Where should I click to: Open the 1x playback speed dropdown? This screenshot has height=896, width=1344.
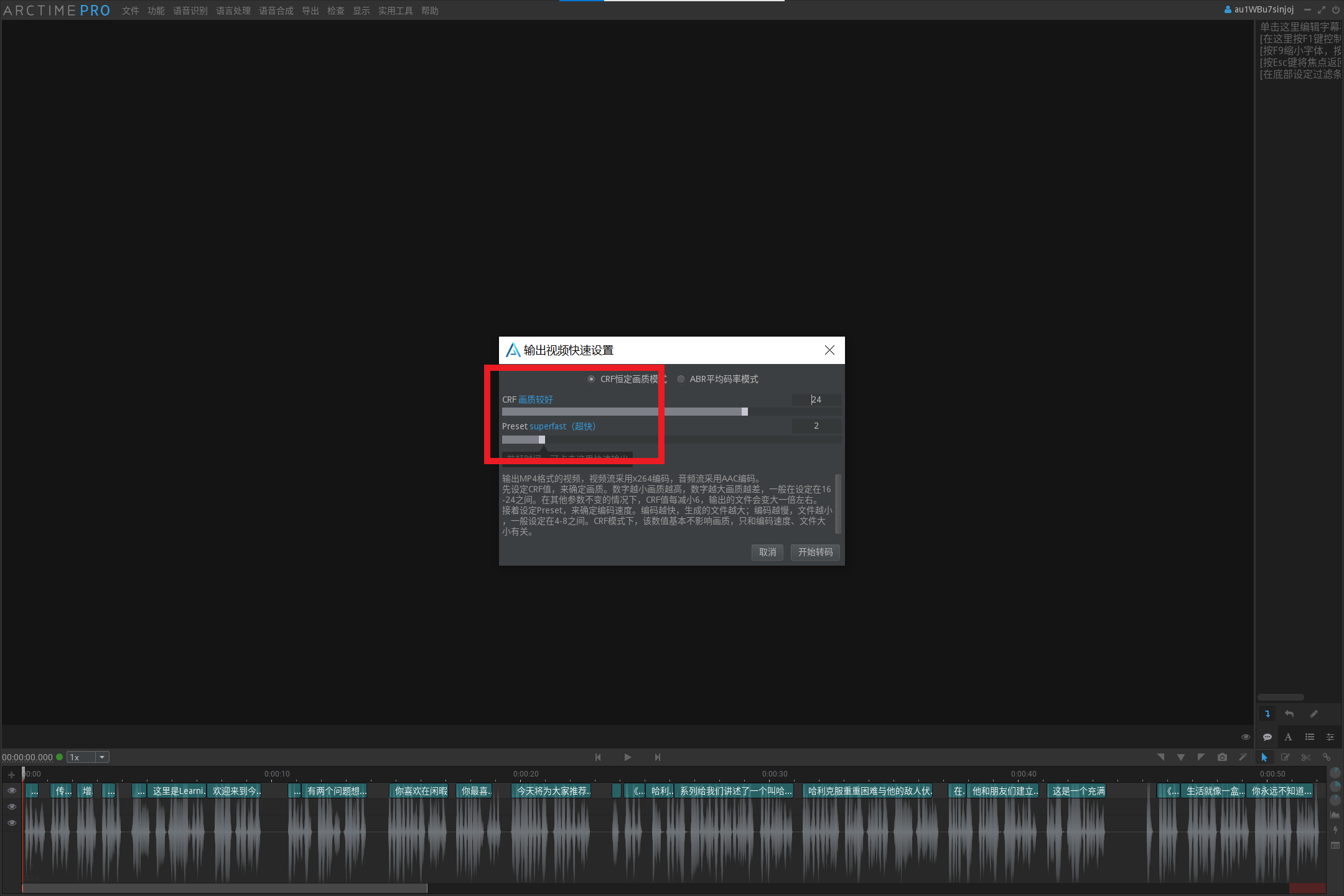pos(102,757)
